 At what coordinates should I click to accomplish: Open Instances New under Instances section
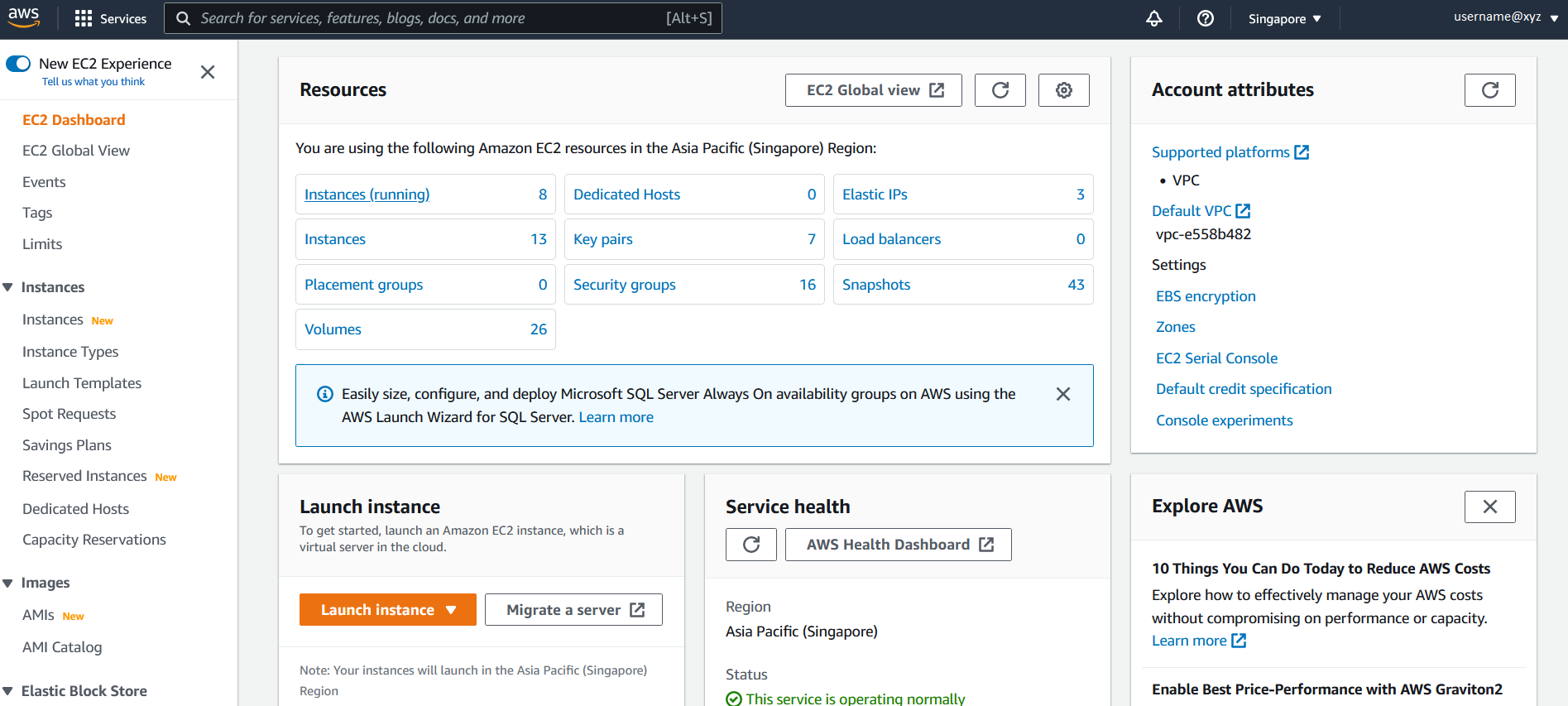[53, 319]
